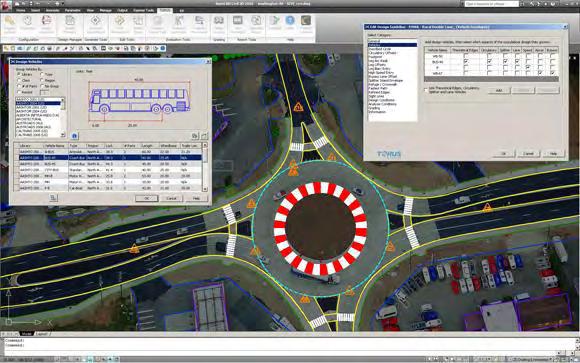
Task: Click the blue Help circle icon in the ribbon
Action: click(x=290, y=21)
